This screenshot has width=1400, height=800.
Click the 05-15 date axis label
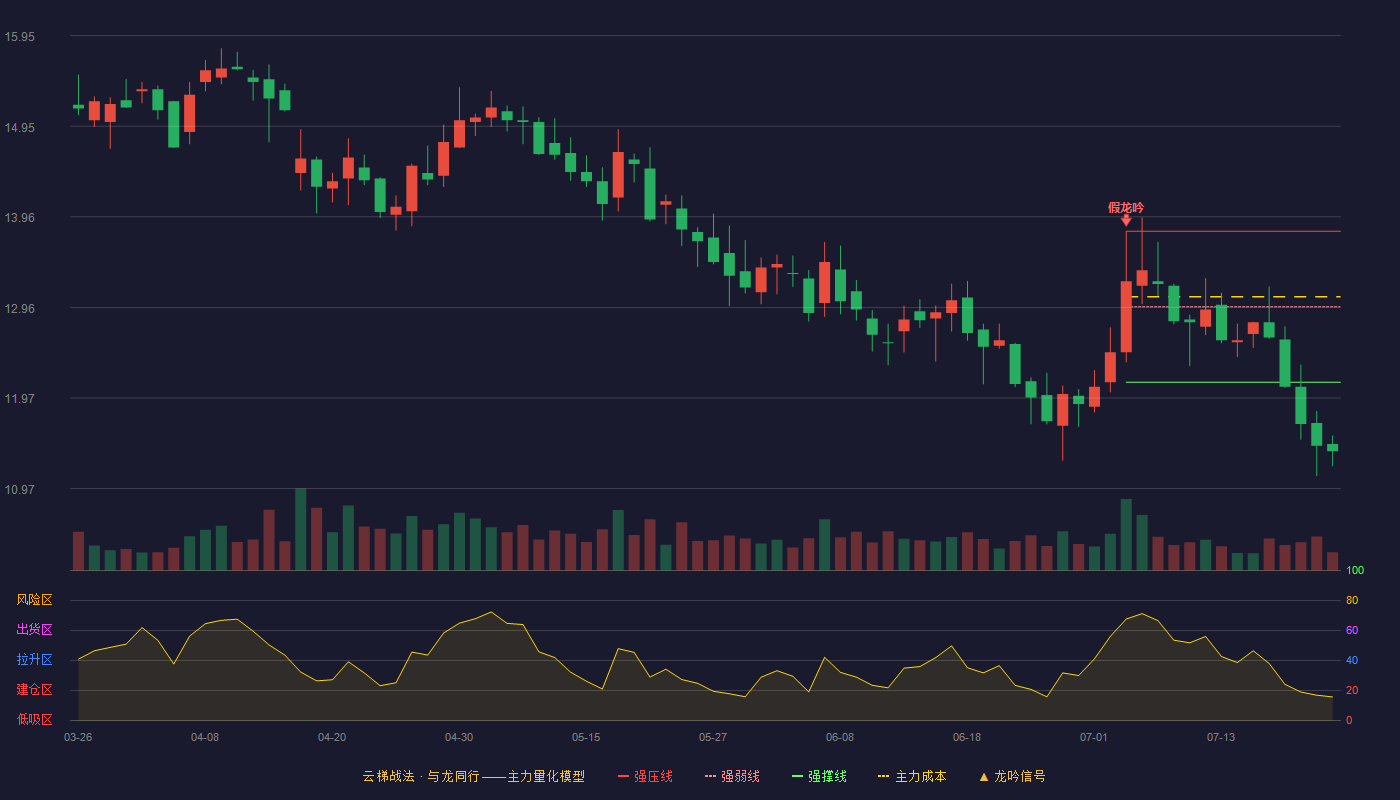pyautogui.click(x=586, y=737)
